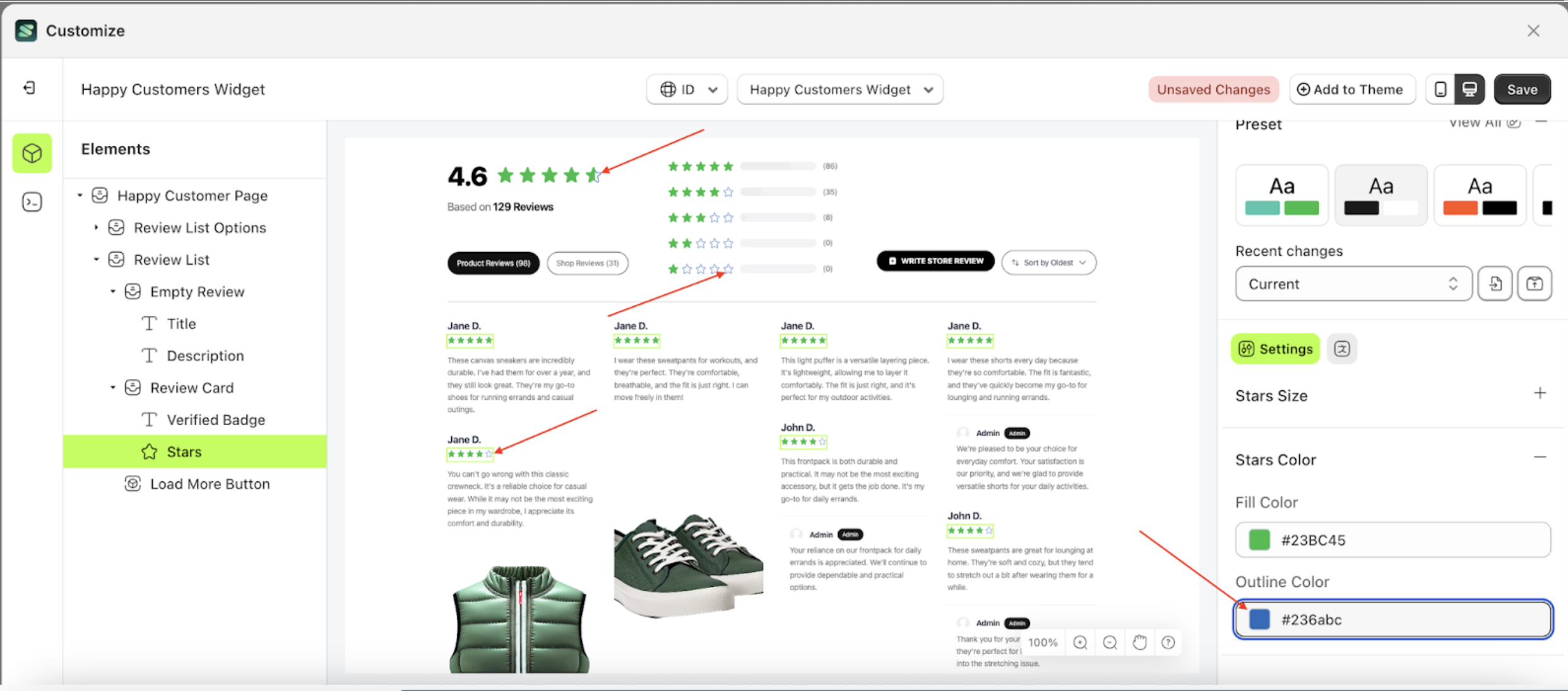The image size is (1568, 691).
Task: Toggle the Settings button in Stars panel
Action: [x=1275, y=348]
